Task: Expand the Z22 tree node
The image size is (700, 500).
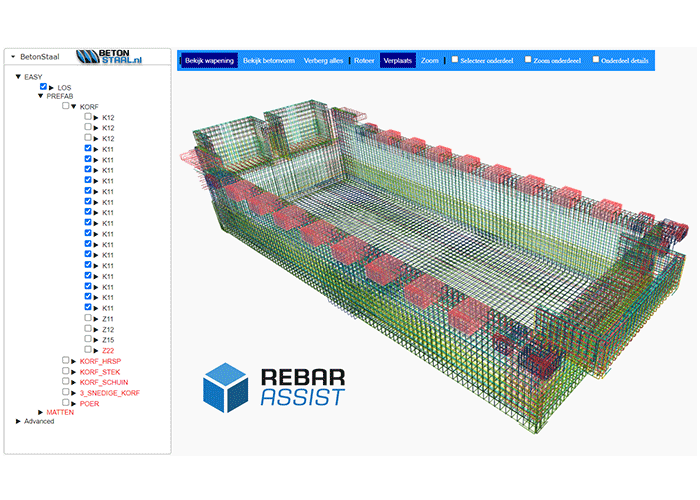Action: (x=96, y=350)
